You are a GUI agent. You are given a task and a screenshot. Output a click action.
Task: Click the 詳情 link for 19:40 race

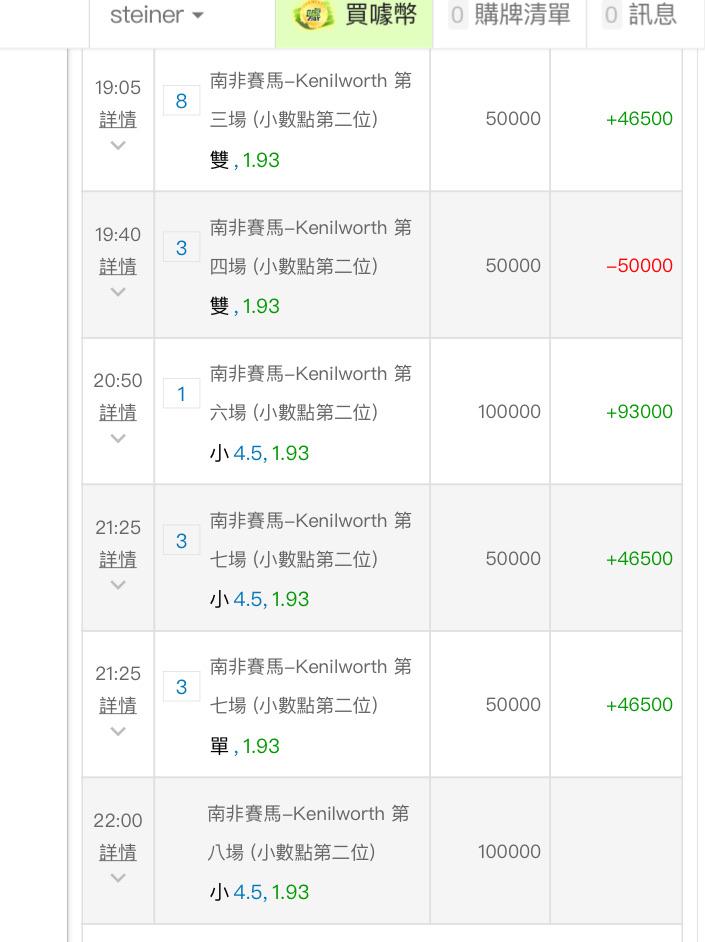click(118, 266)
